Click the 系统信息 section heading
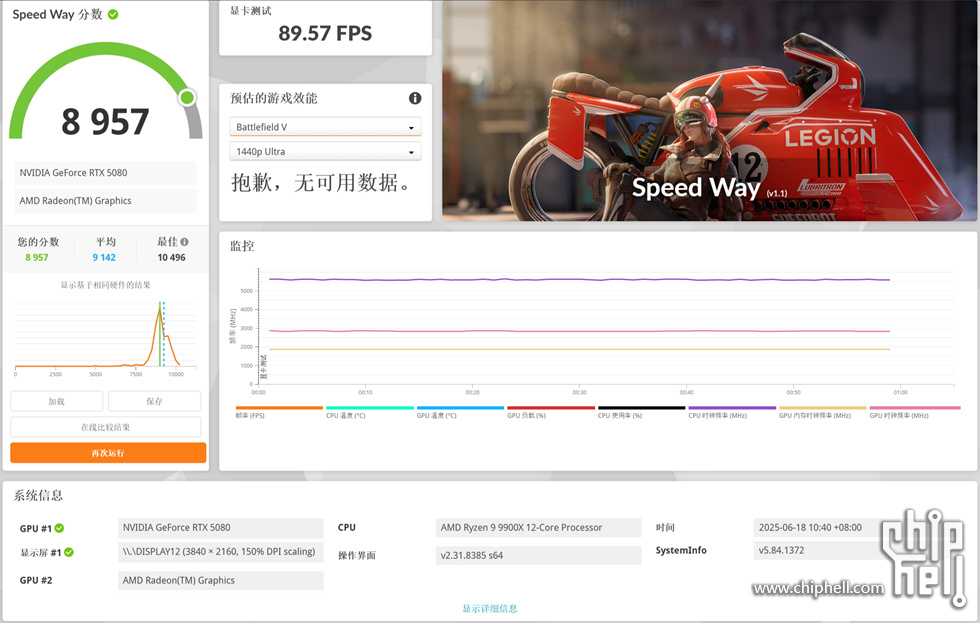The image size is (980, 623). (x=39, y=496)
